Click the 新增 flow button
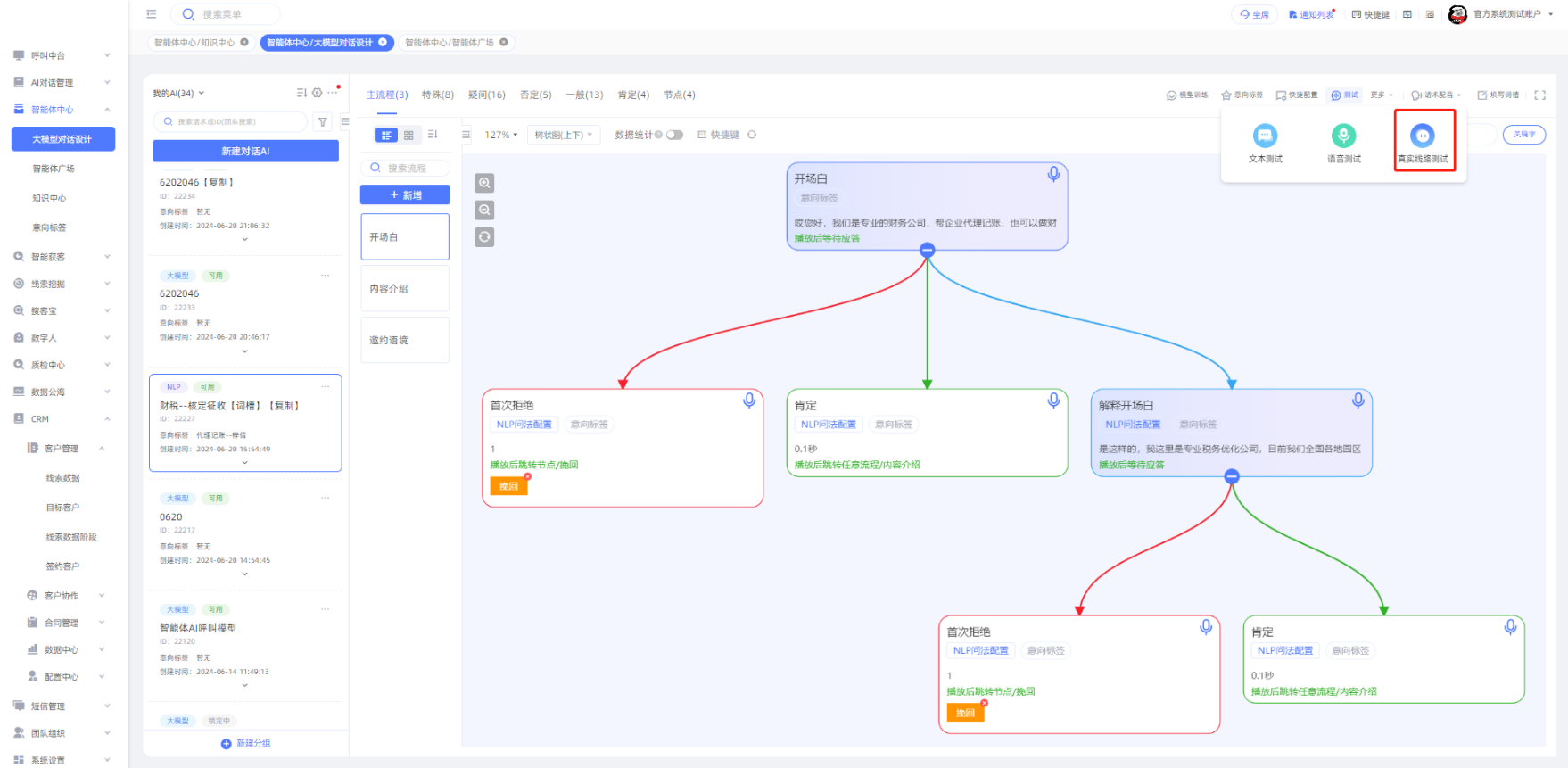This screenshot has height=768, width=1568. pos(405,194)
